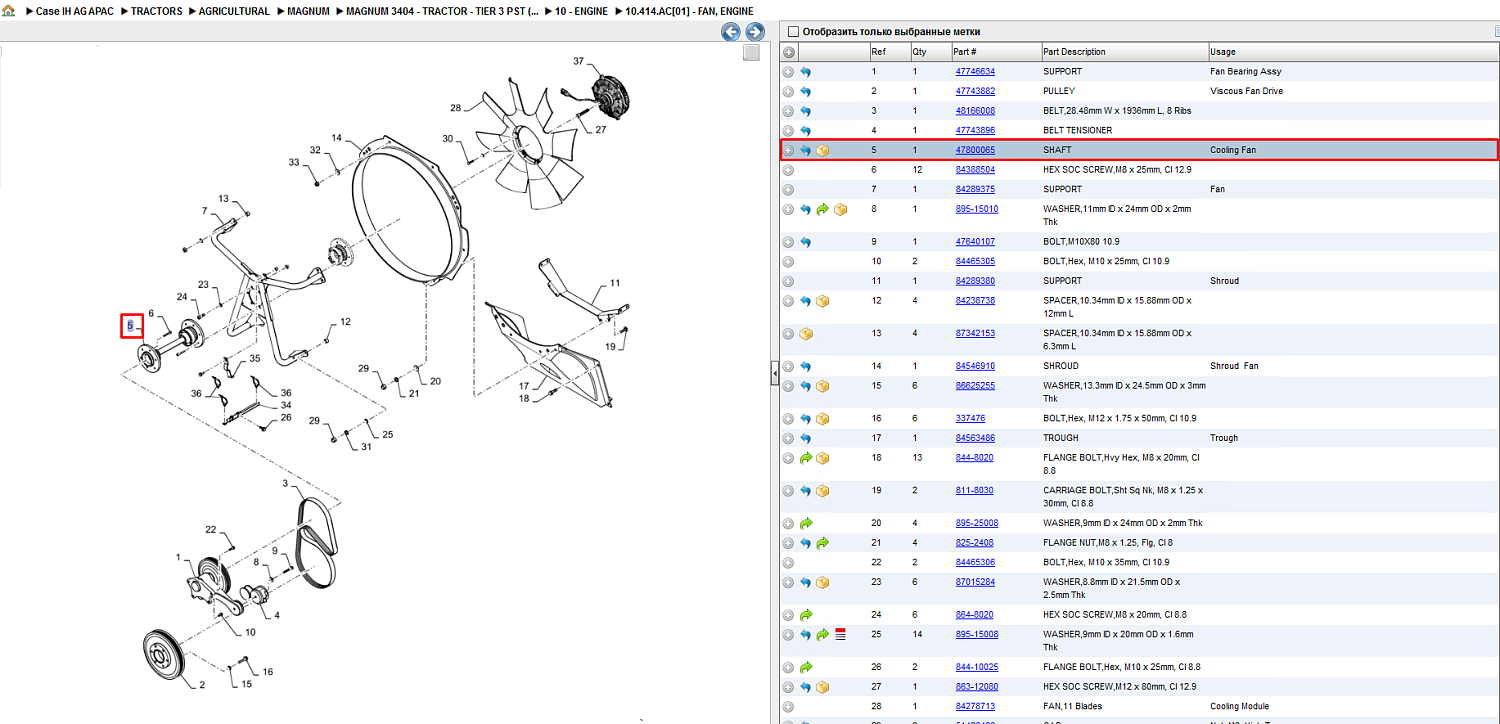This screenshot has width=1500, height=724.
Task: Enable 'Отобразить только выбранные метки' checkbox
Action: click(x=794, y=32)
